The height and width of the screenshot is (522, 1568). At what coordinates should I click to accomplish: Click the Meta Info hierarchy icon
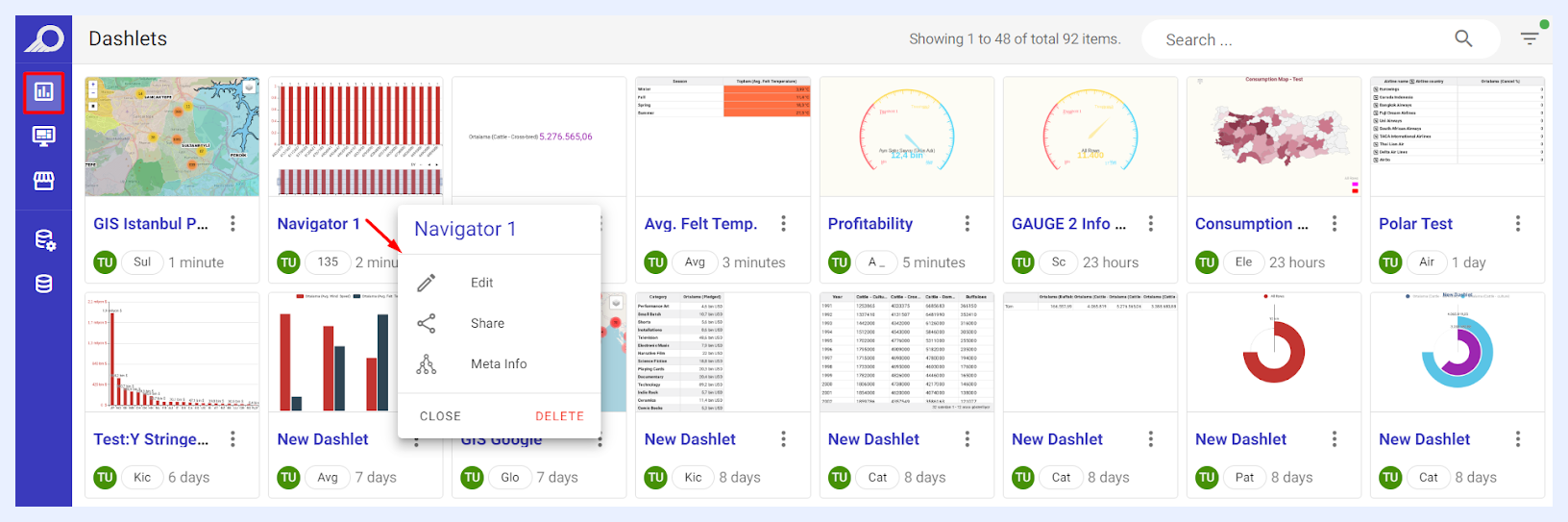click(x=427, y=364)
